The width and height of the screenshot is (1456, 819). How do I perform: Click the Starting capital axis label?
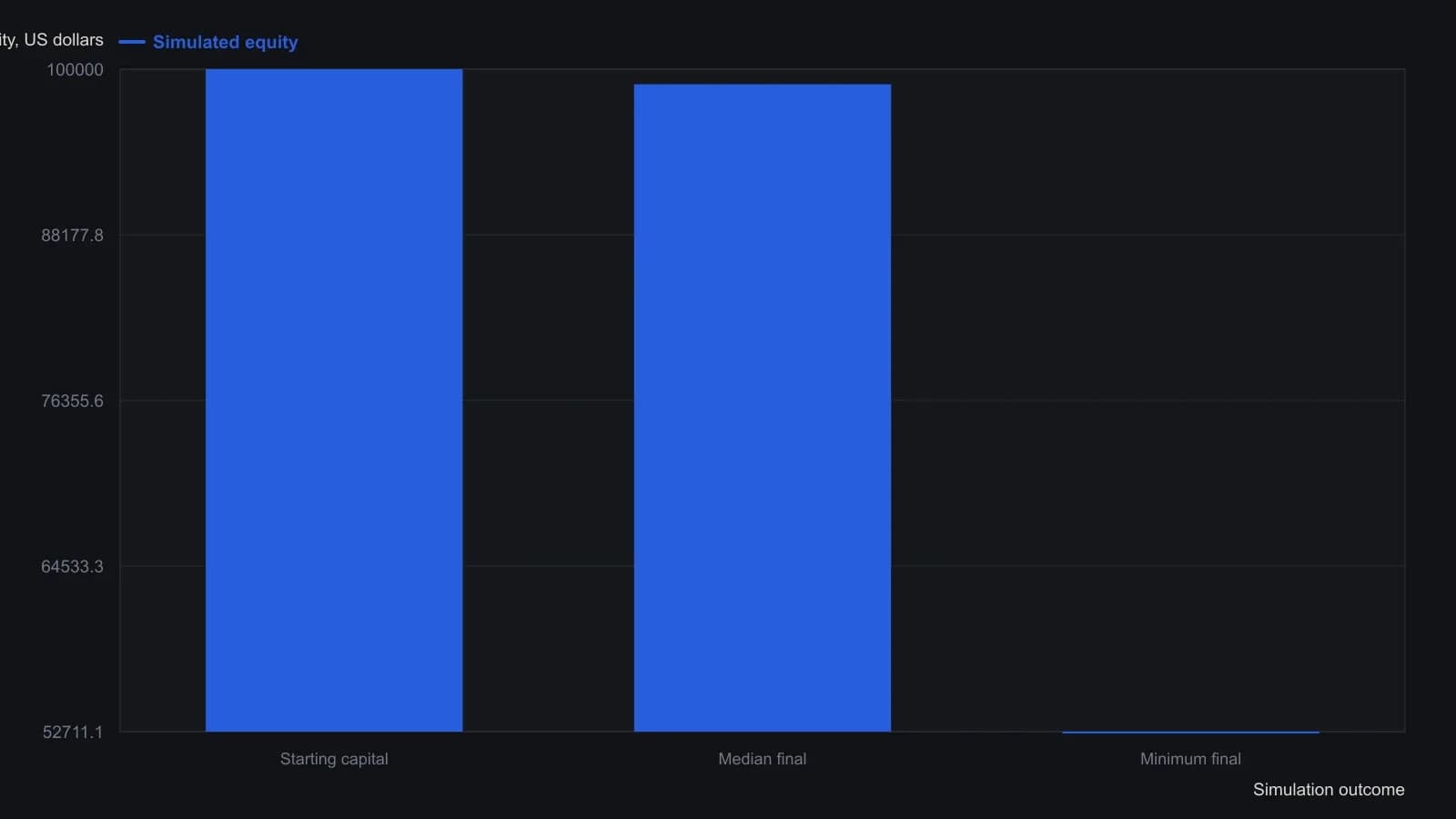coord(334,759)
